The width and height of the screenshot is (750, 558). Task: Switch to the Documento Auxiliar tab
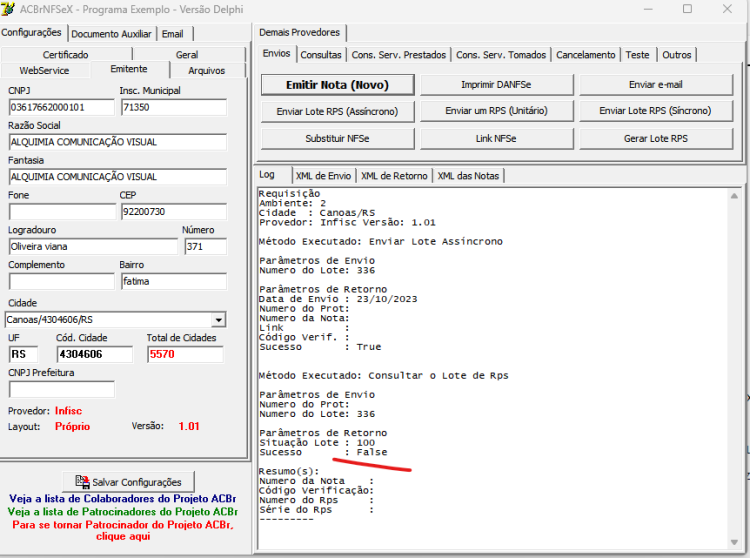coord(111,34)
